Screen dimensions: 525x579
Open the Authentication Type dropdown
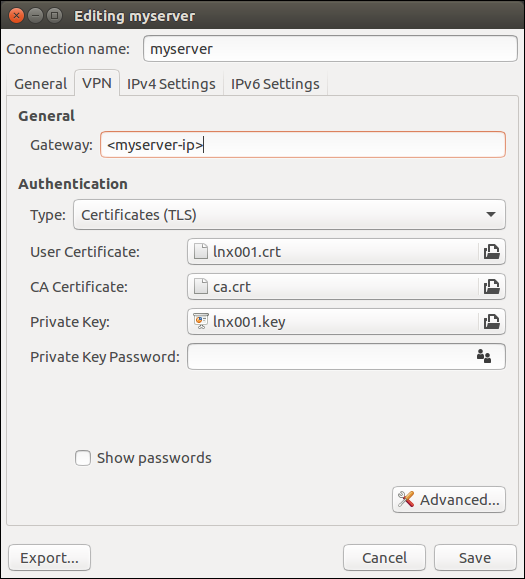[x=289, y=215]
